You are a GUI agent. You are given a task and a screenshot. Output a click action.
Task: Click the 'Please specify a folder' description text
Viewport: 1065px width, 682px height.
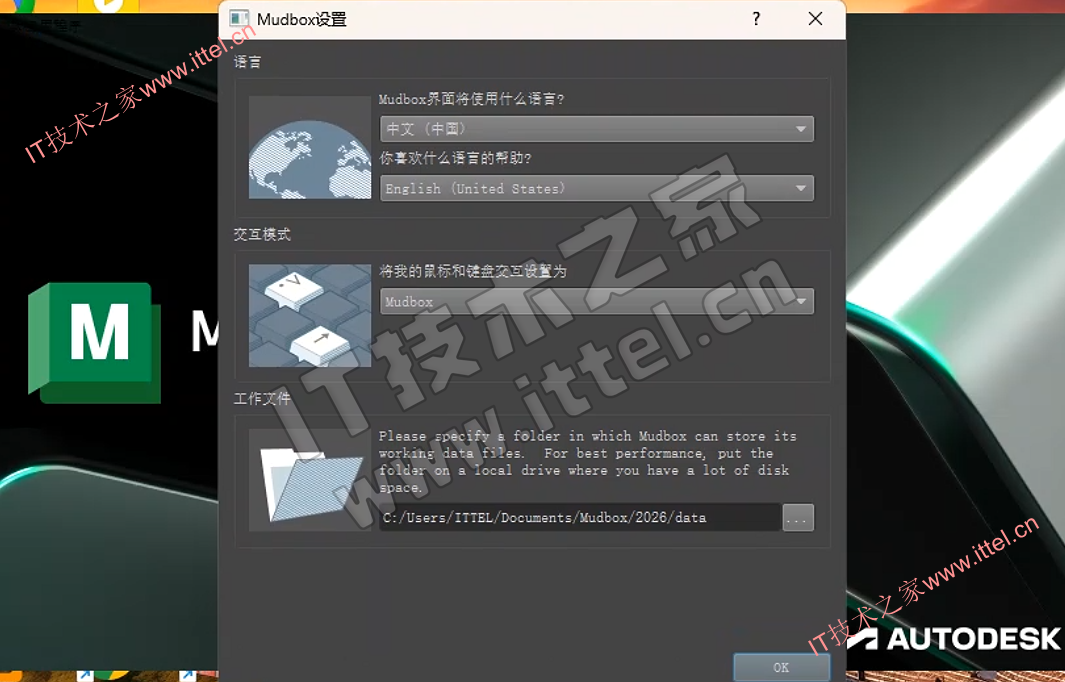pos(588,461)
